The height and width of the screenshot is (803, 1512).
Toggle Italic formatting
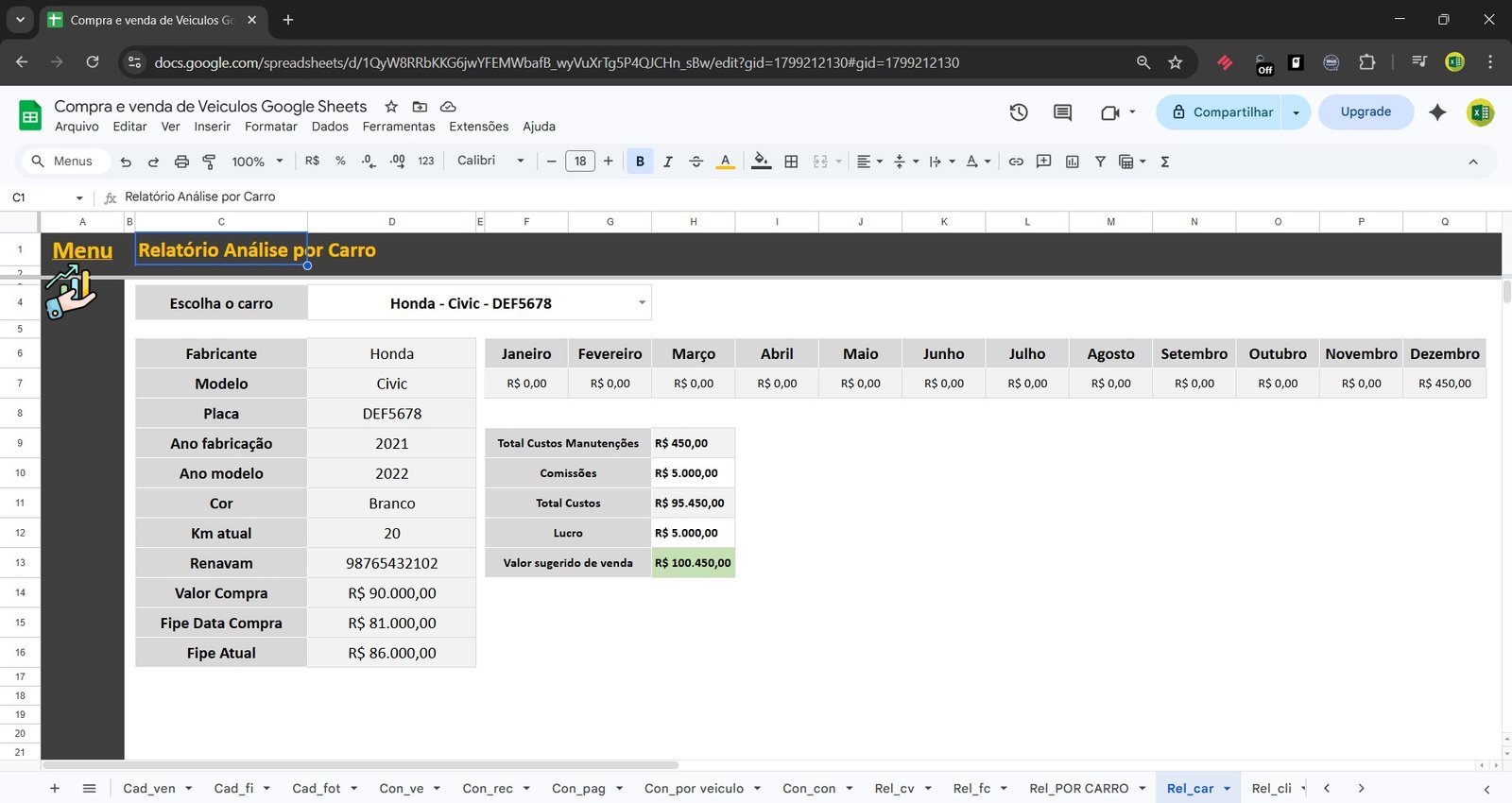668,162
